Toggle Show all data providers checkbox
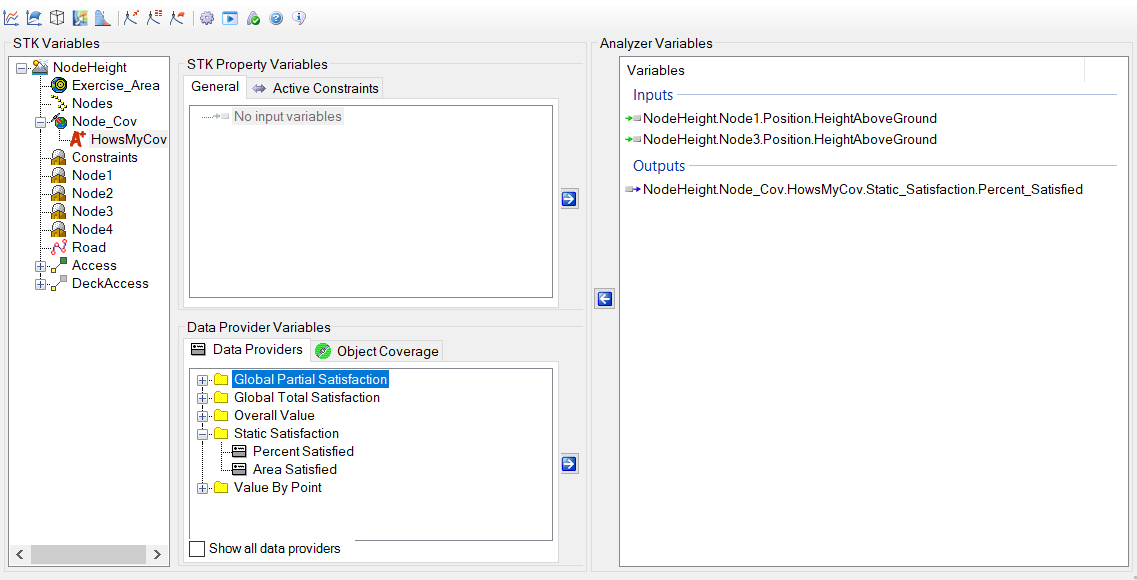This screenshot has height=580, width=1137. [198, 549]
